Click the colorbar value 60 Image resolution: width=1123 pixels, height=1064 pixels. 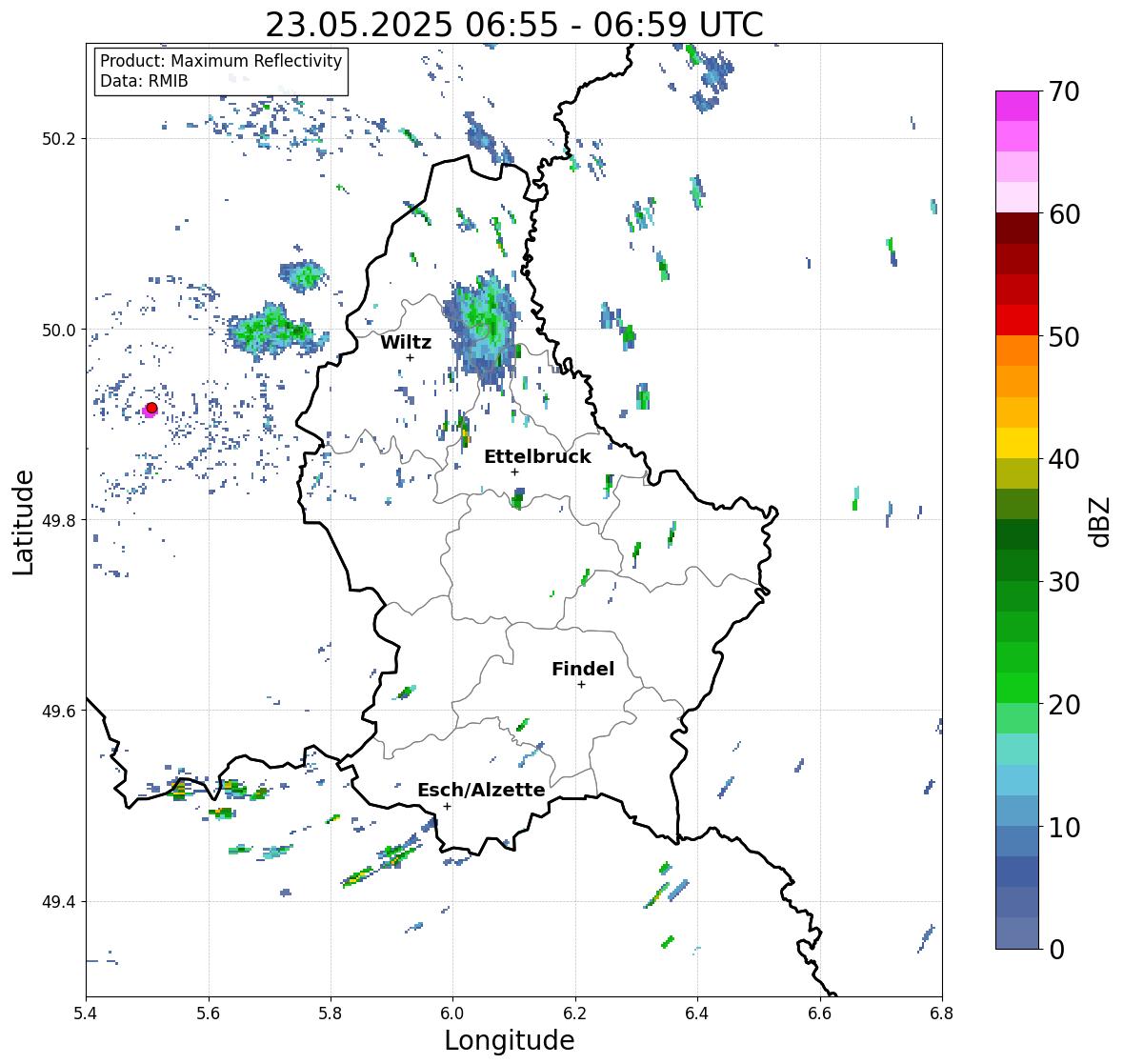(x=1064, y=214)
